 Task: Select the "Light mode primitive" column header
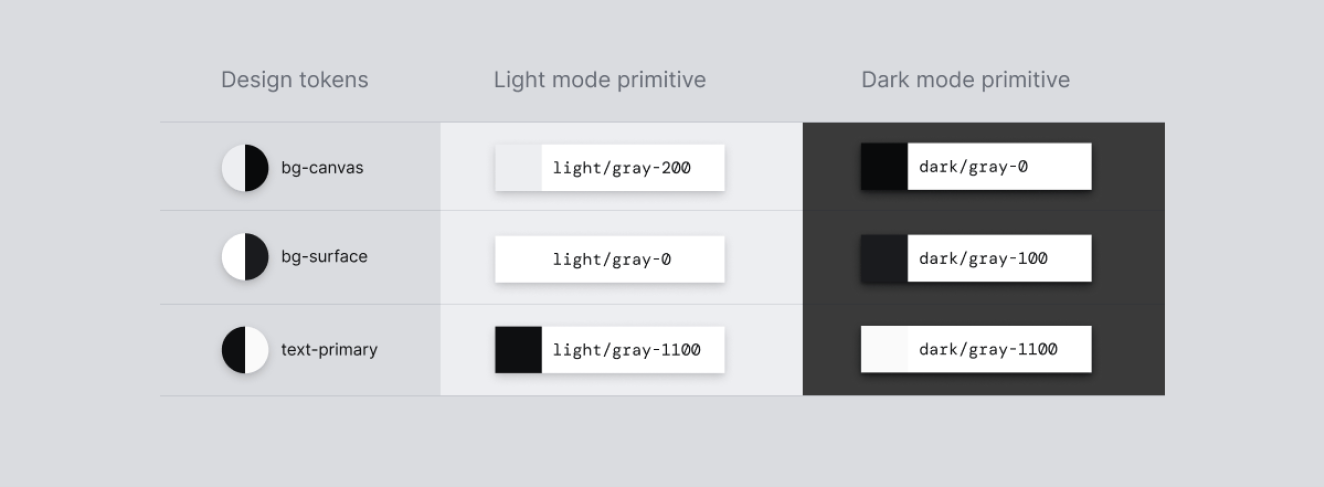point(599,80)
